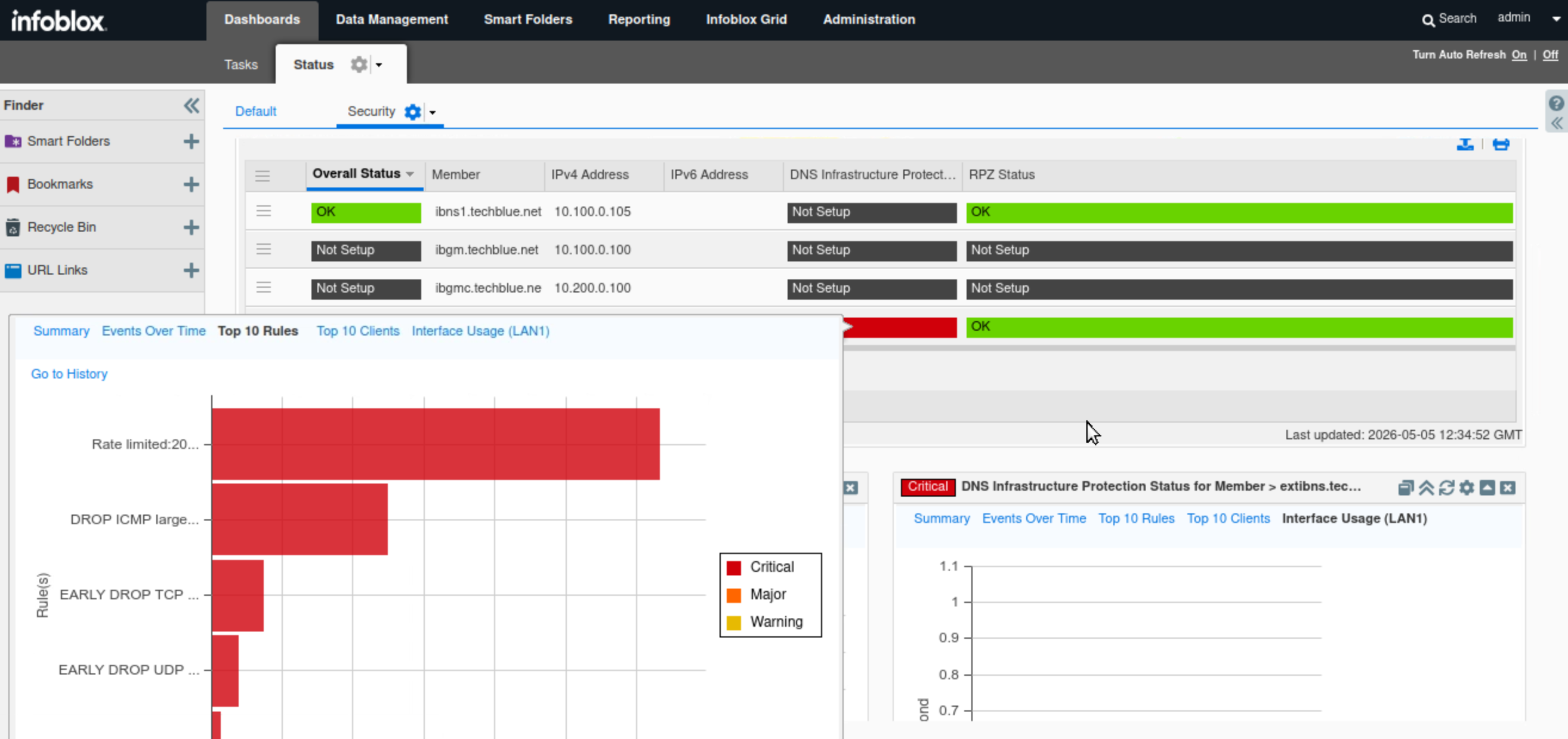
Task: Open Events Over Time in left panel
Action: pos(153,331)
